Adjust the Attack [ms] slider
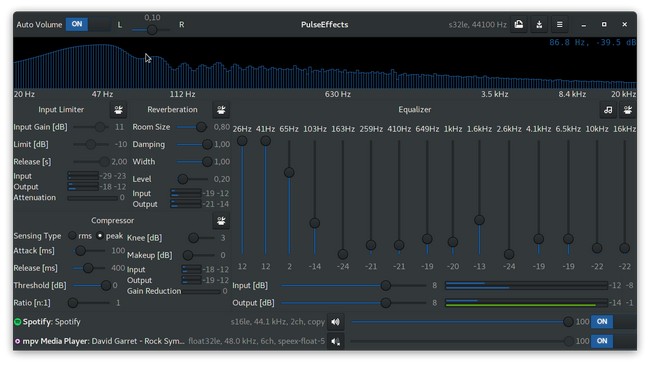 click(90, 251)
